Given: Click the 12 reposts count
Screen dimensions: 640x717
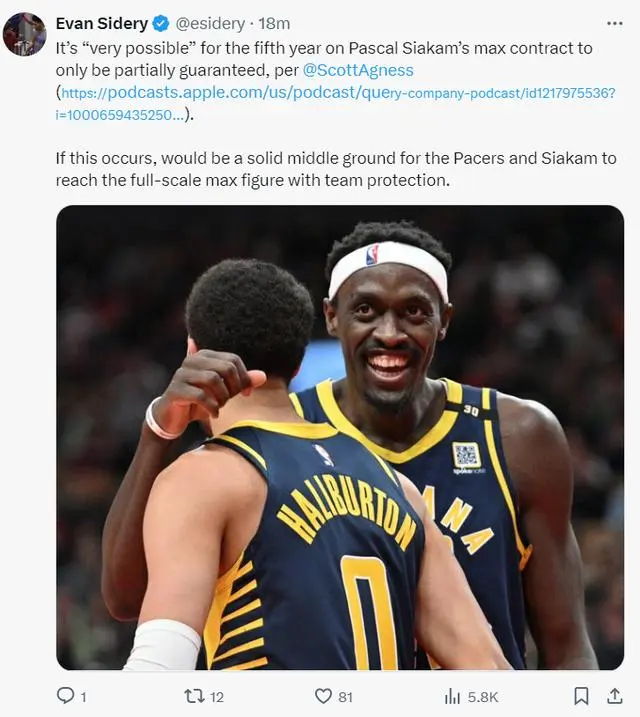Looking at the screenshot, I should (x=217, y=697).
